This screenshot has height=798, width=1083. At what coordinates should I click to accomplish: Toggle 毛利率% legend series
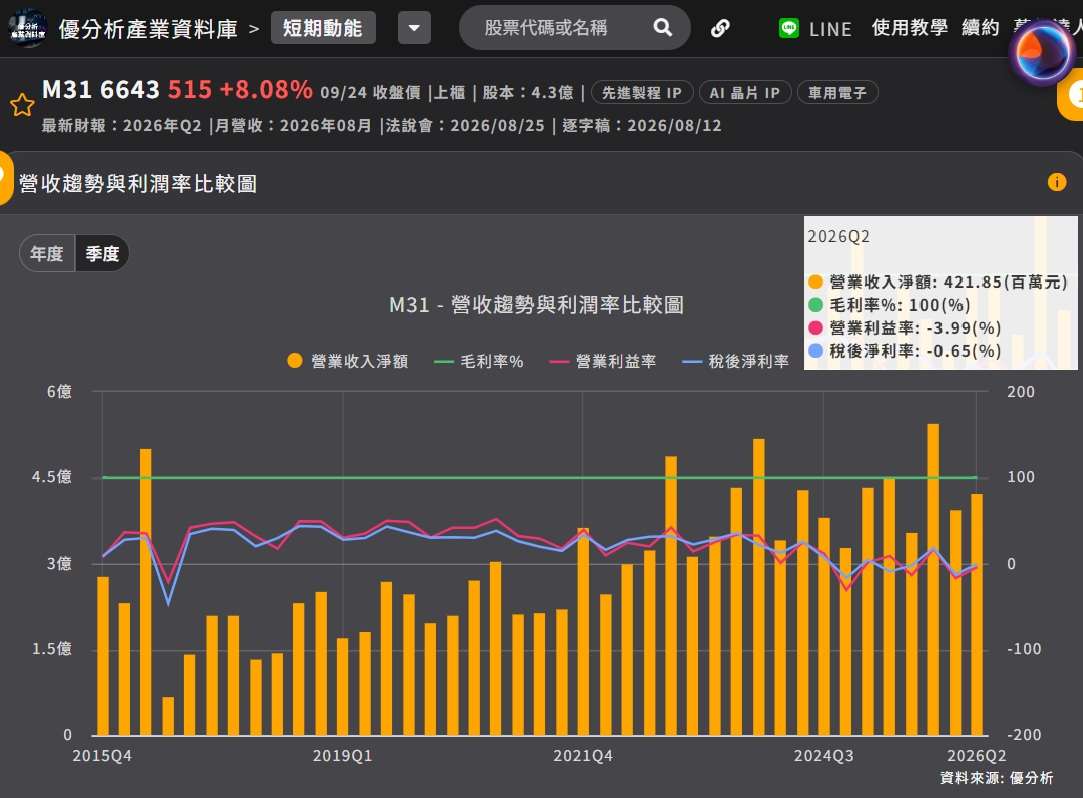[479, 361]
